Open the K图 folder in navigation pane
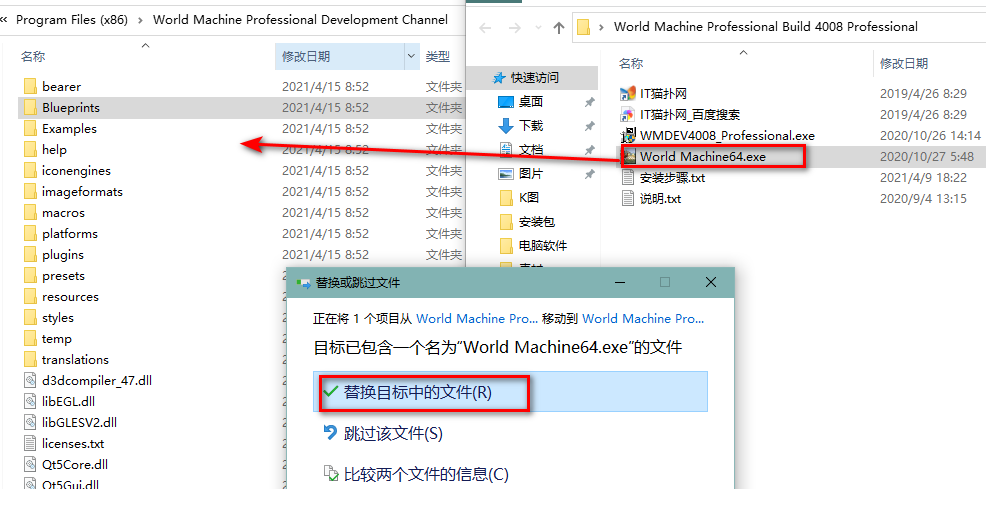 click(529, 197)
